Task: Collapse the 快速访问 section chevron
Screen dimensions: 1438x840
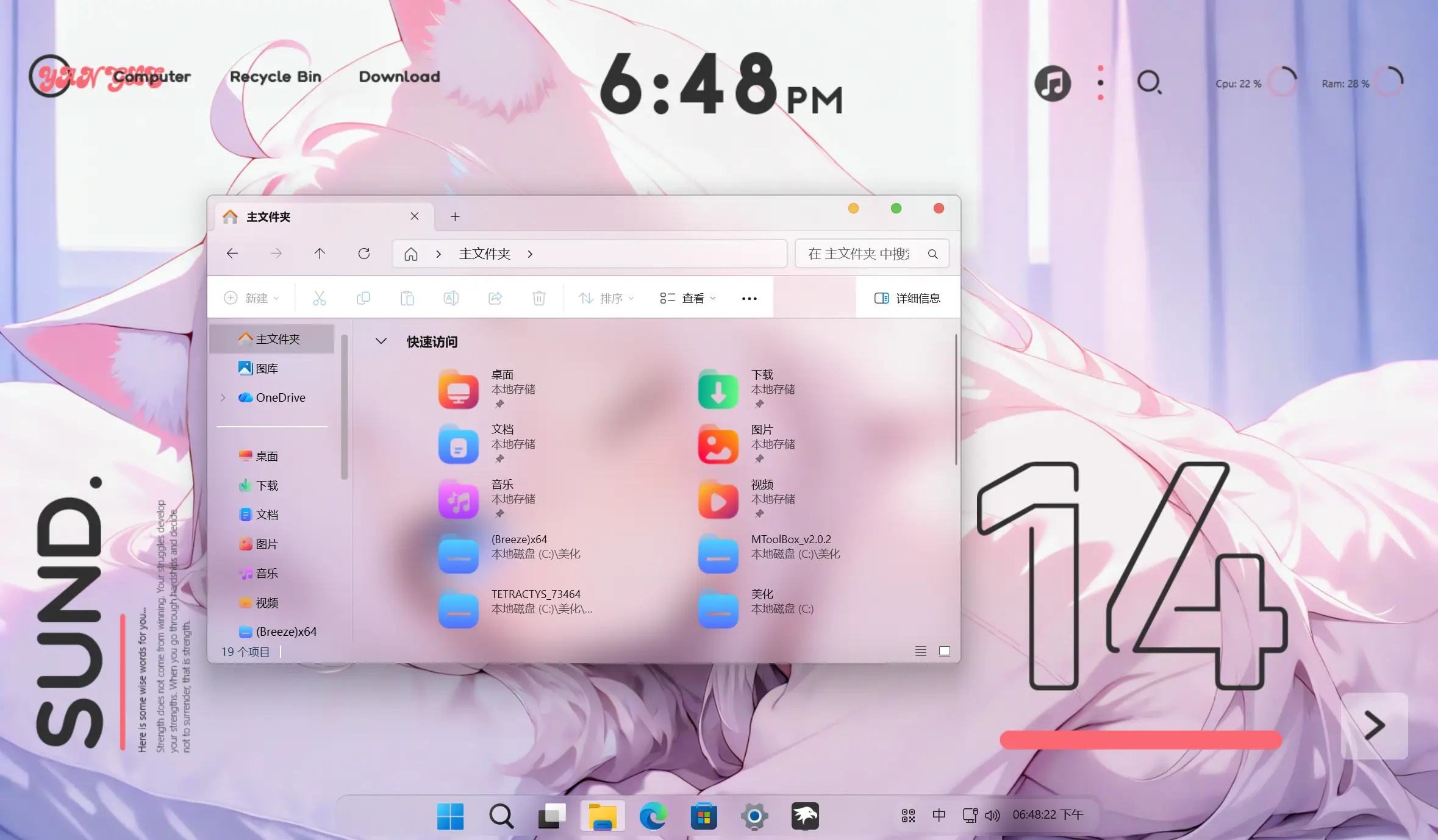Action: point(381,341)
